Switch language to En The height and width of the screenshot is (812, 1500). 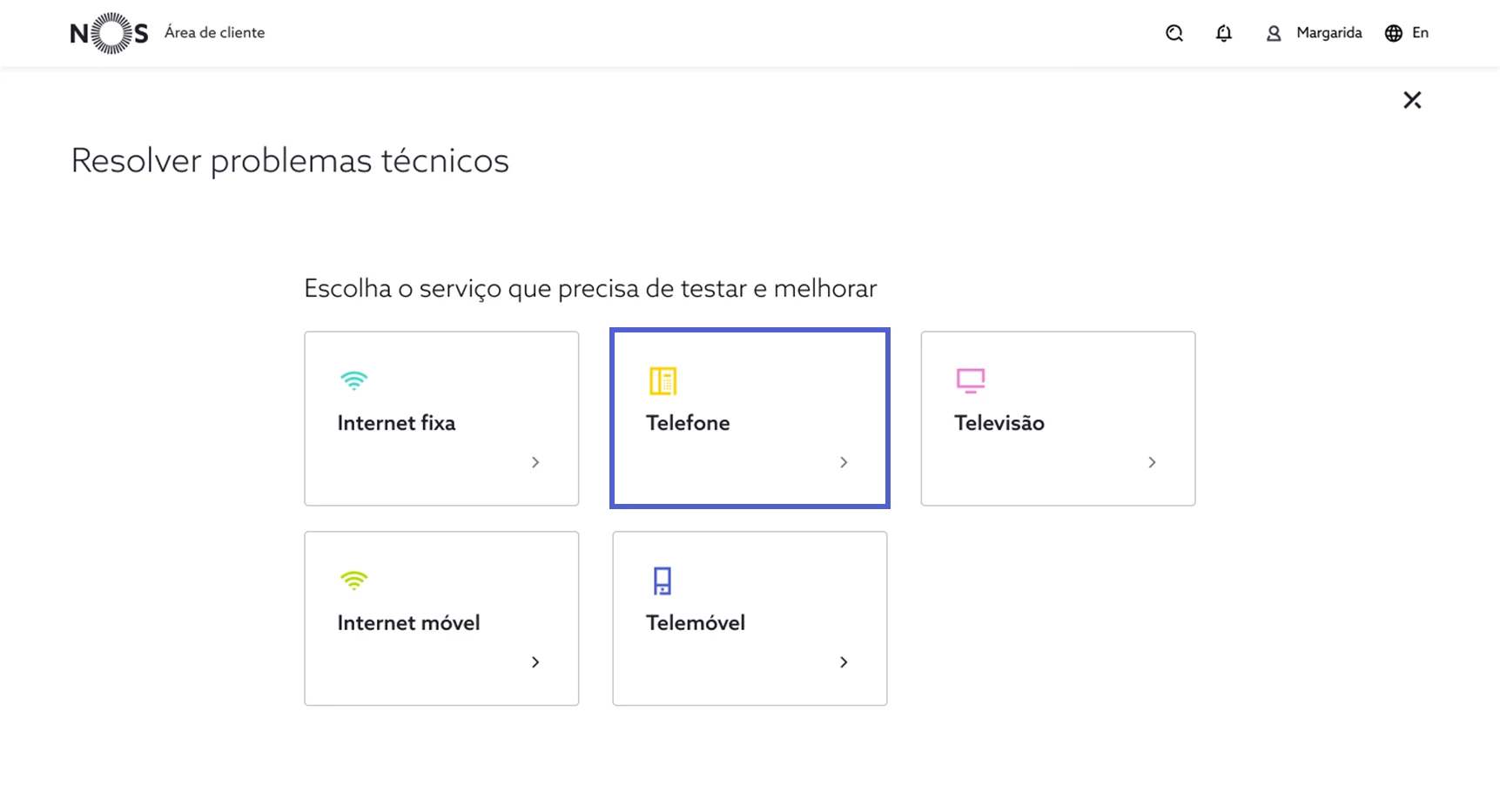coord(1420,33)
